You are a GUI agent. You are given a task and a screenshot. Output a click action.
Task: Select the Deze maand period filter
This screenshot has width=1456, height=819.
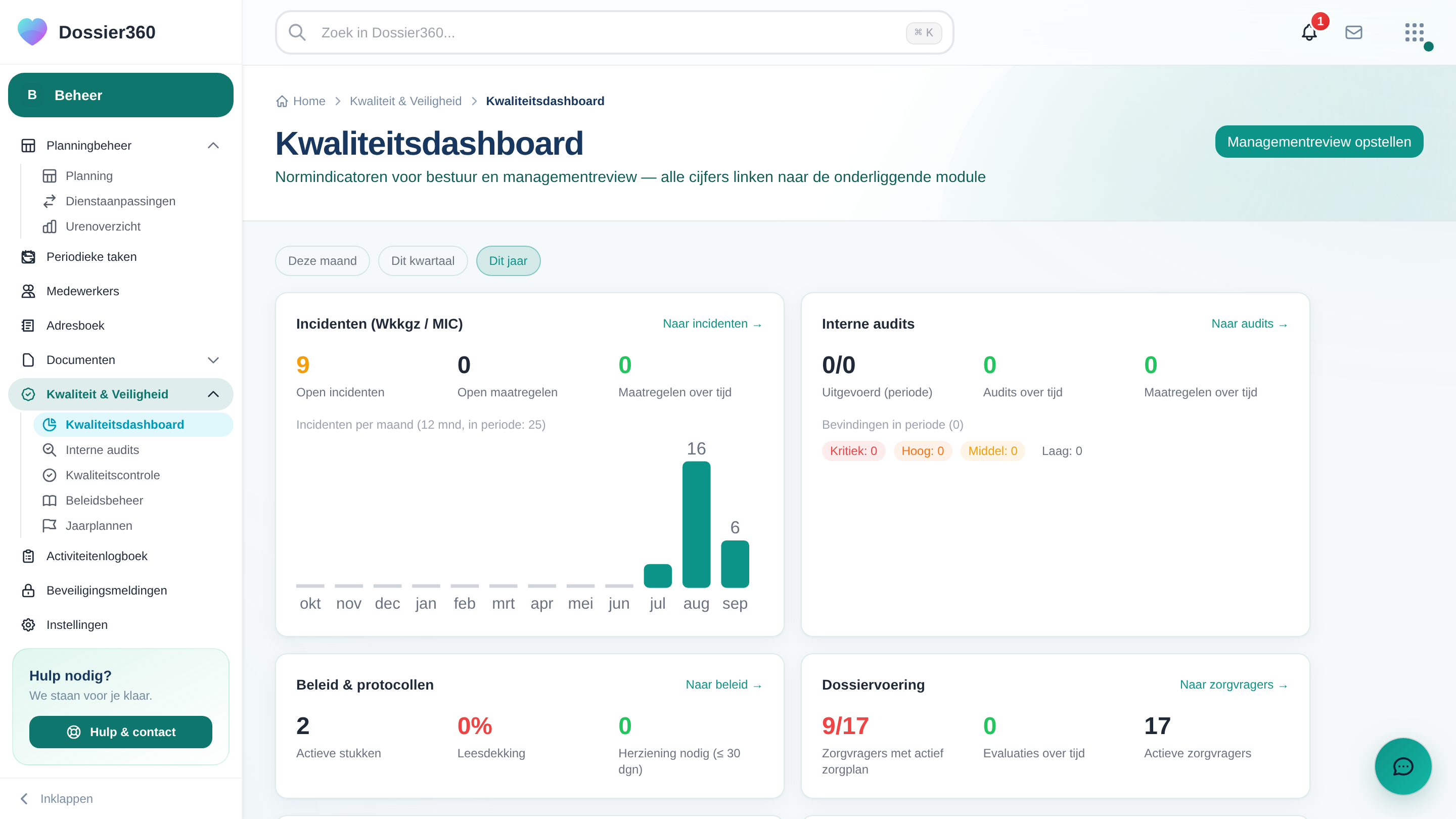[322, 260]
